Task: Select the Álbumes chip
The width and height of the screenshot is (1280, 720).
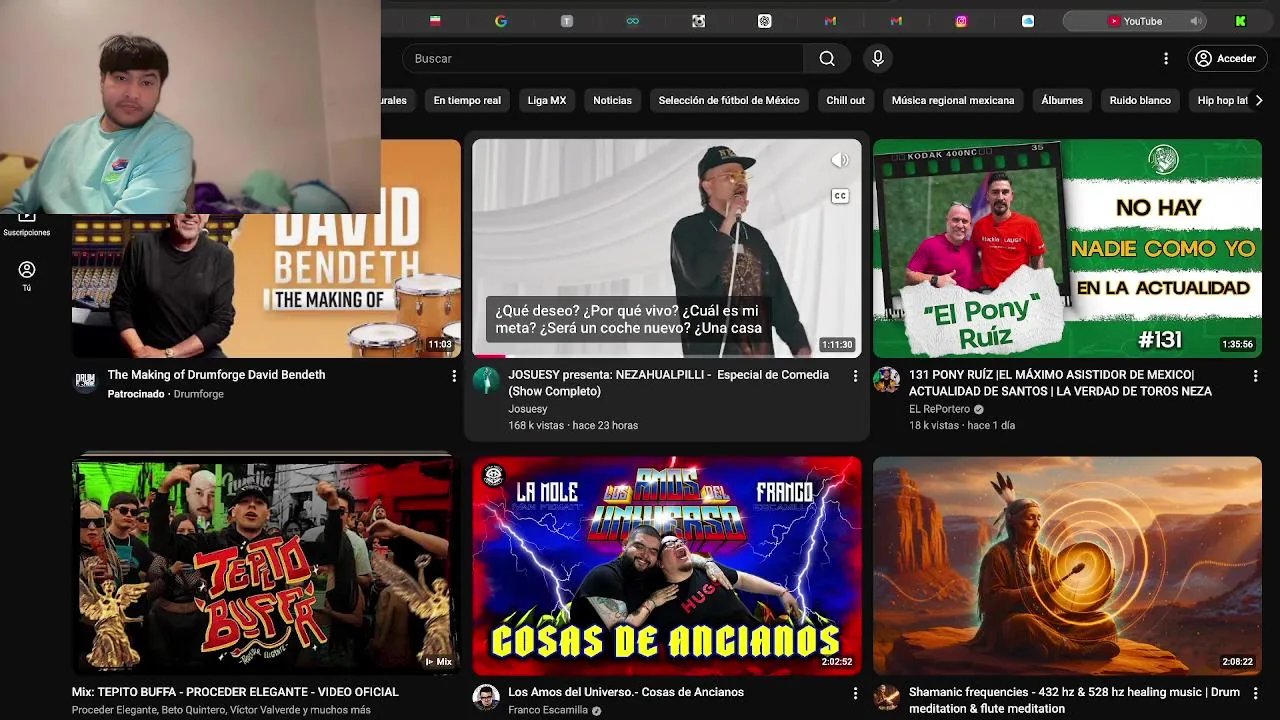Action: point(1062,100)
